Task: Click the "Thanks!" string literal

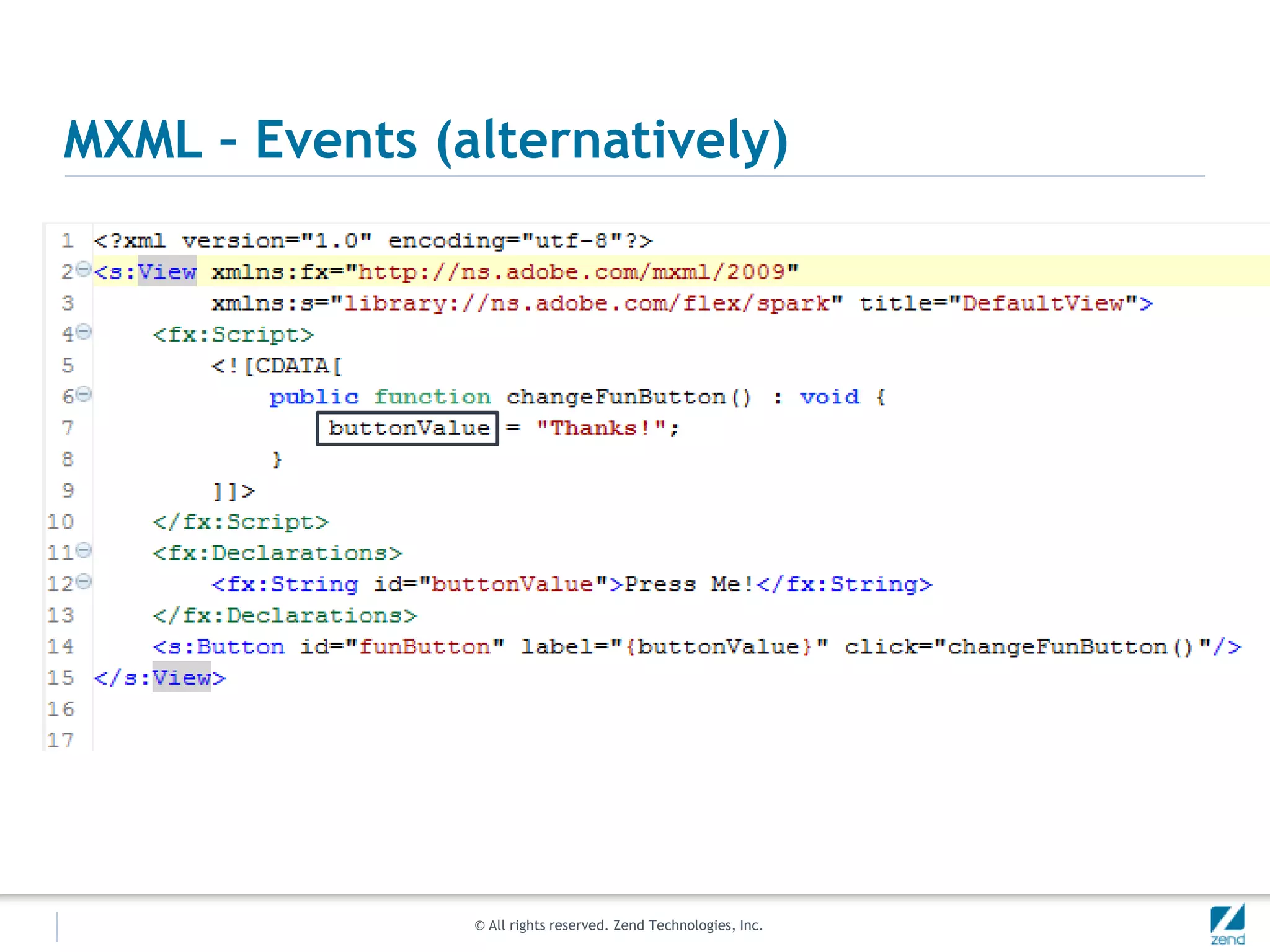Action: 600,428
